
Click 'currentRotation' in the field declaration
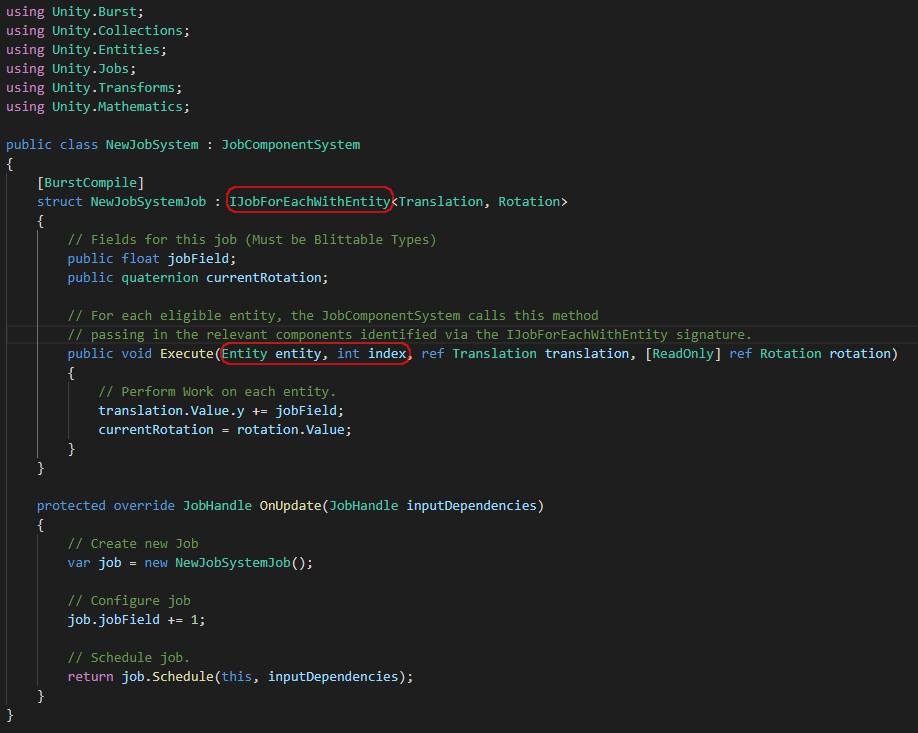(x=263, y=278)
